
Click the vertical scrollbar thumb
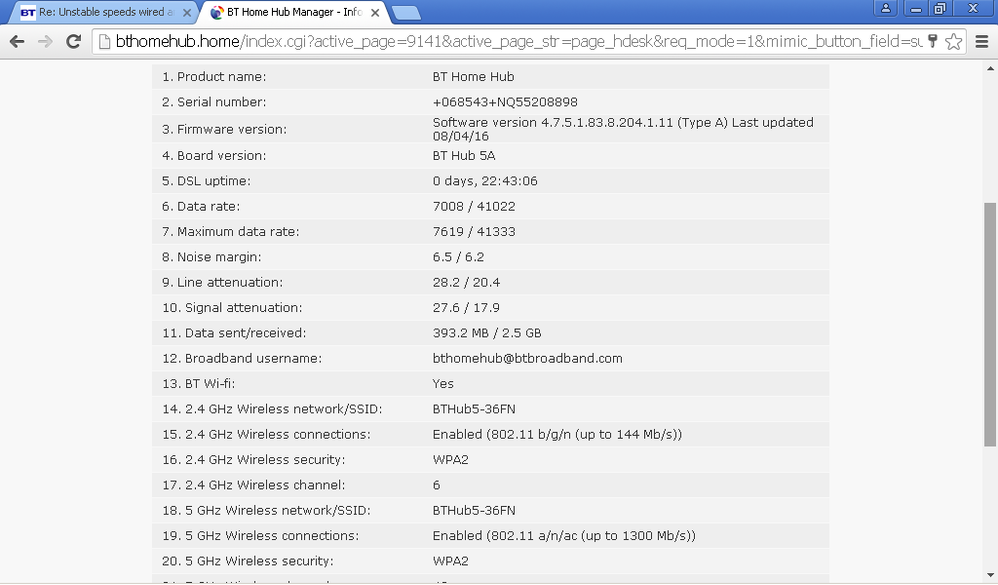[990, 325]
